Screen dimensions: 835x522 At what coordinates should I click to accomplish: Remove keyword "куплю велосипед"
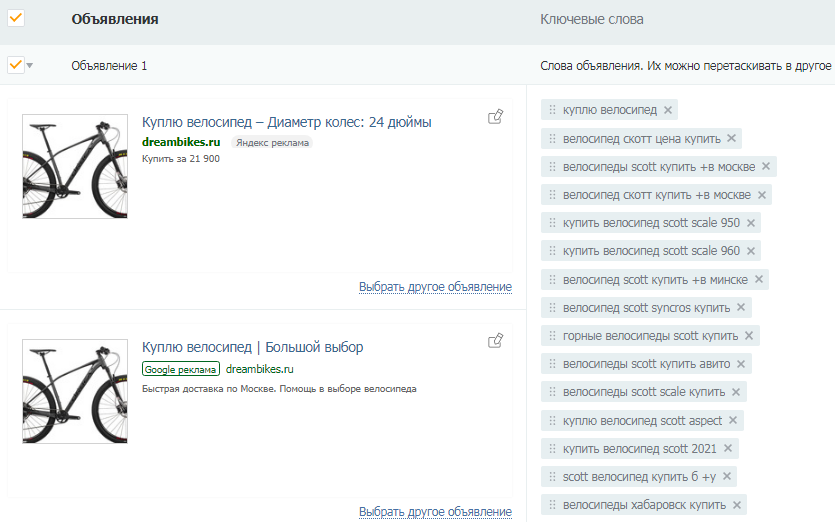click(x=668, y=110)
